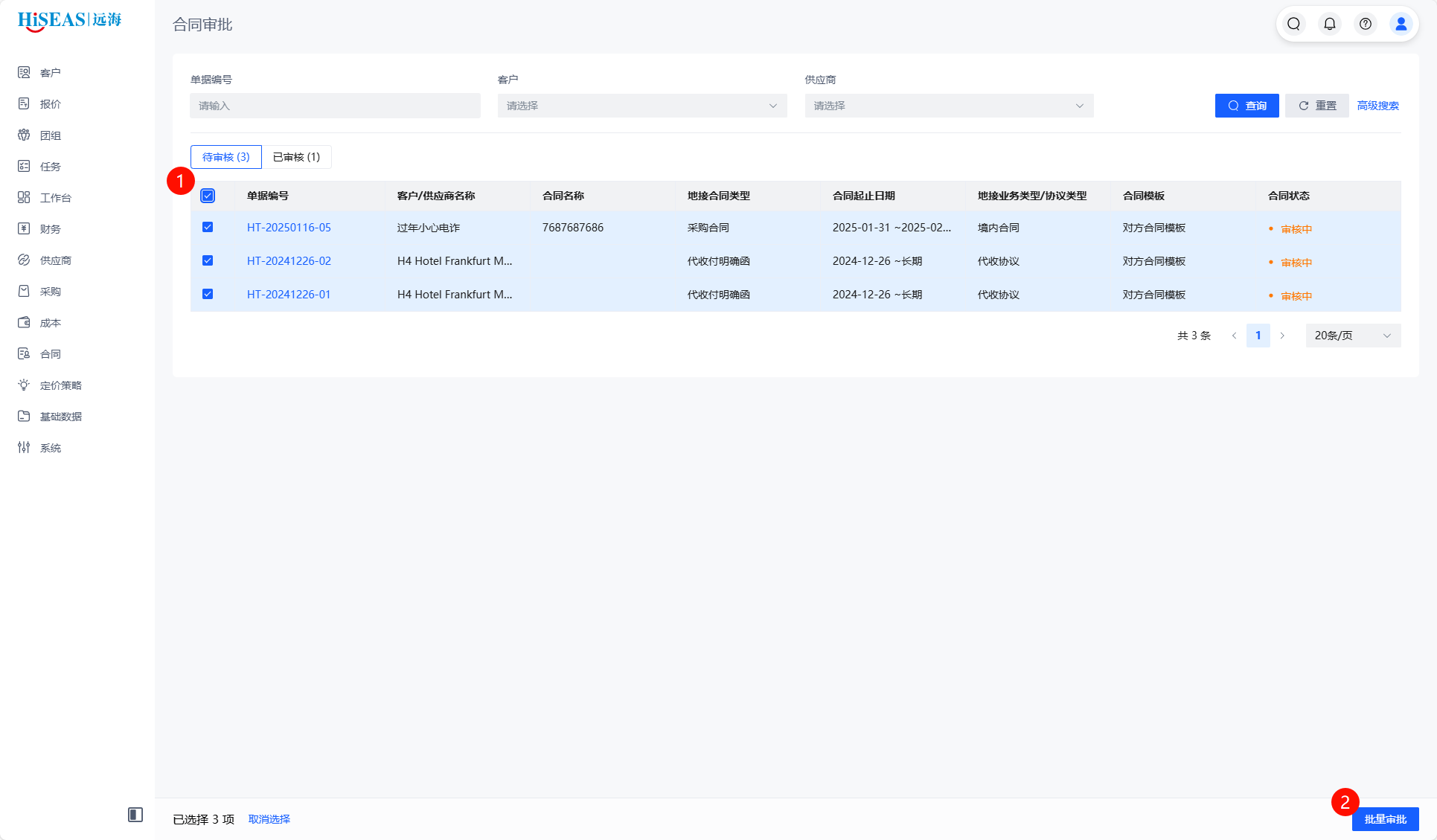Click the 取消选择 deselect link
The height and width of the screenshot is (840, 1437).
(269, 819)
